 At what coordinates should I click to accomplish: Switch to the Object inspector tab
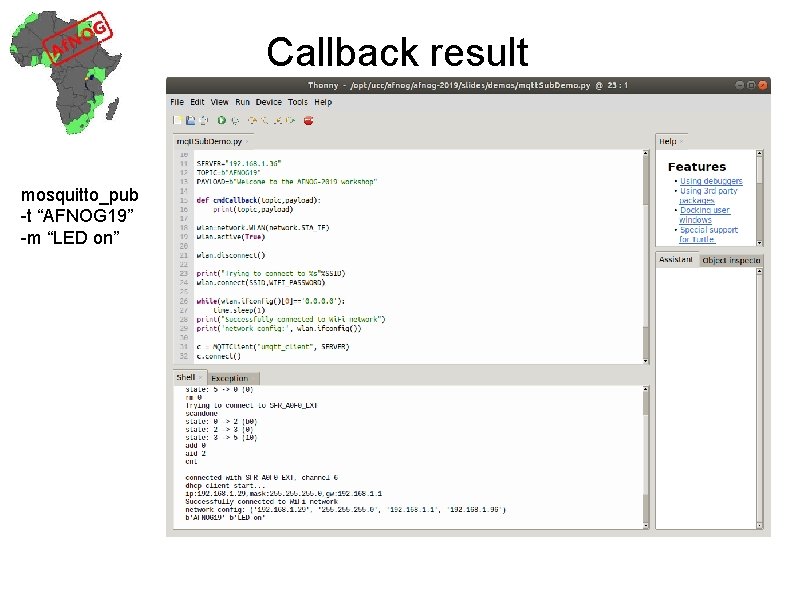[x=731, y=260]
